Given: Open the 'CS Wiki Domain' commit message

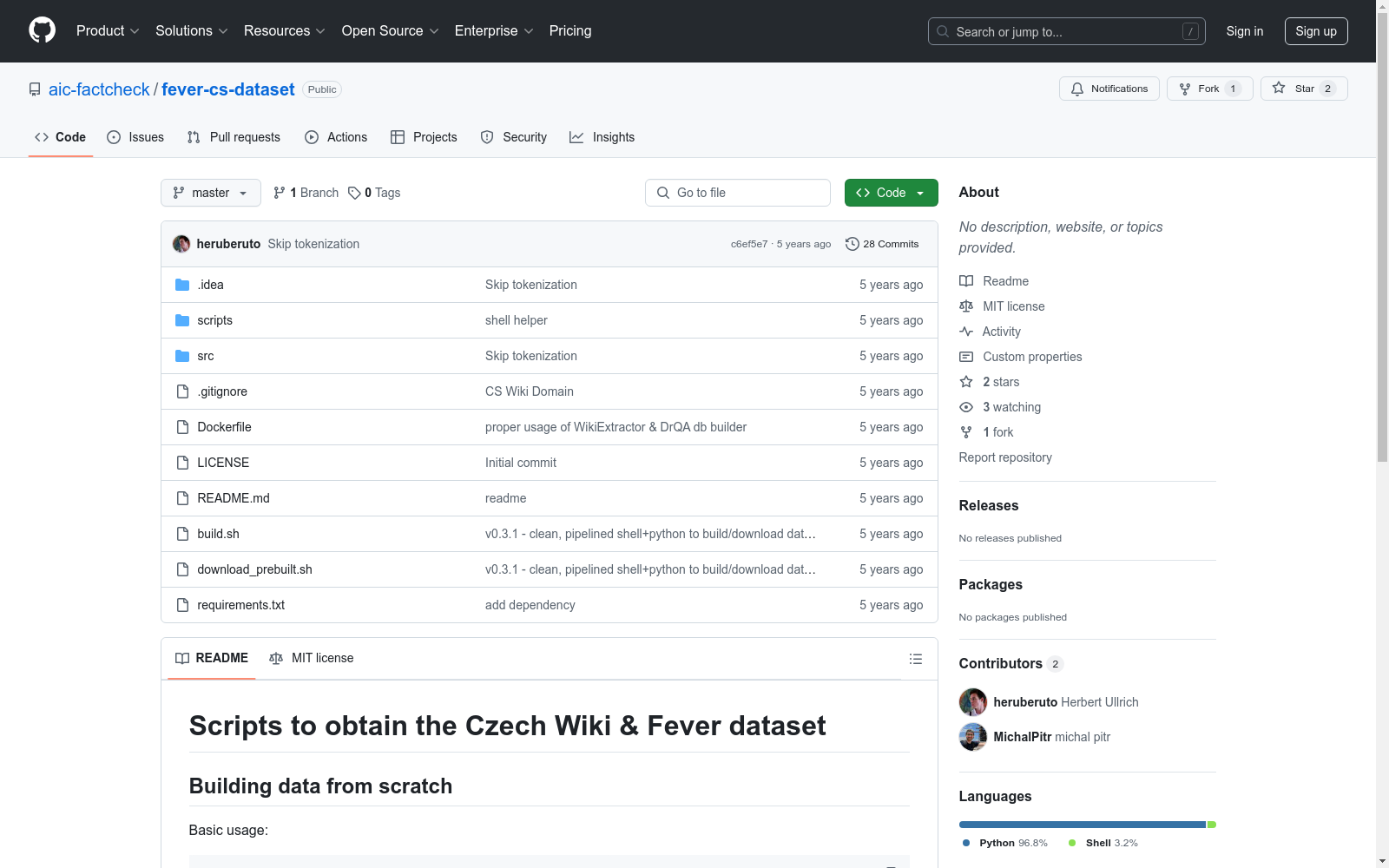Looking at the screenshot, I should point(530,391).
